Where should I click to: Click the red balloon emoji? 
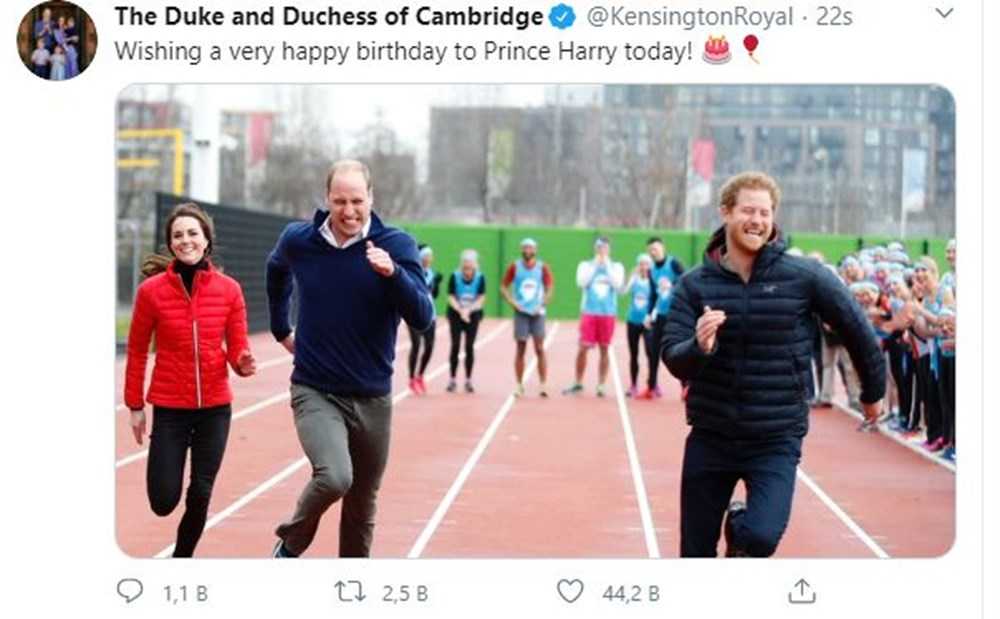(750, 48)
